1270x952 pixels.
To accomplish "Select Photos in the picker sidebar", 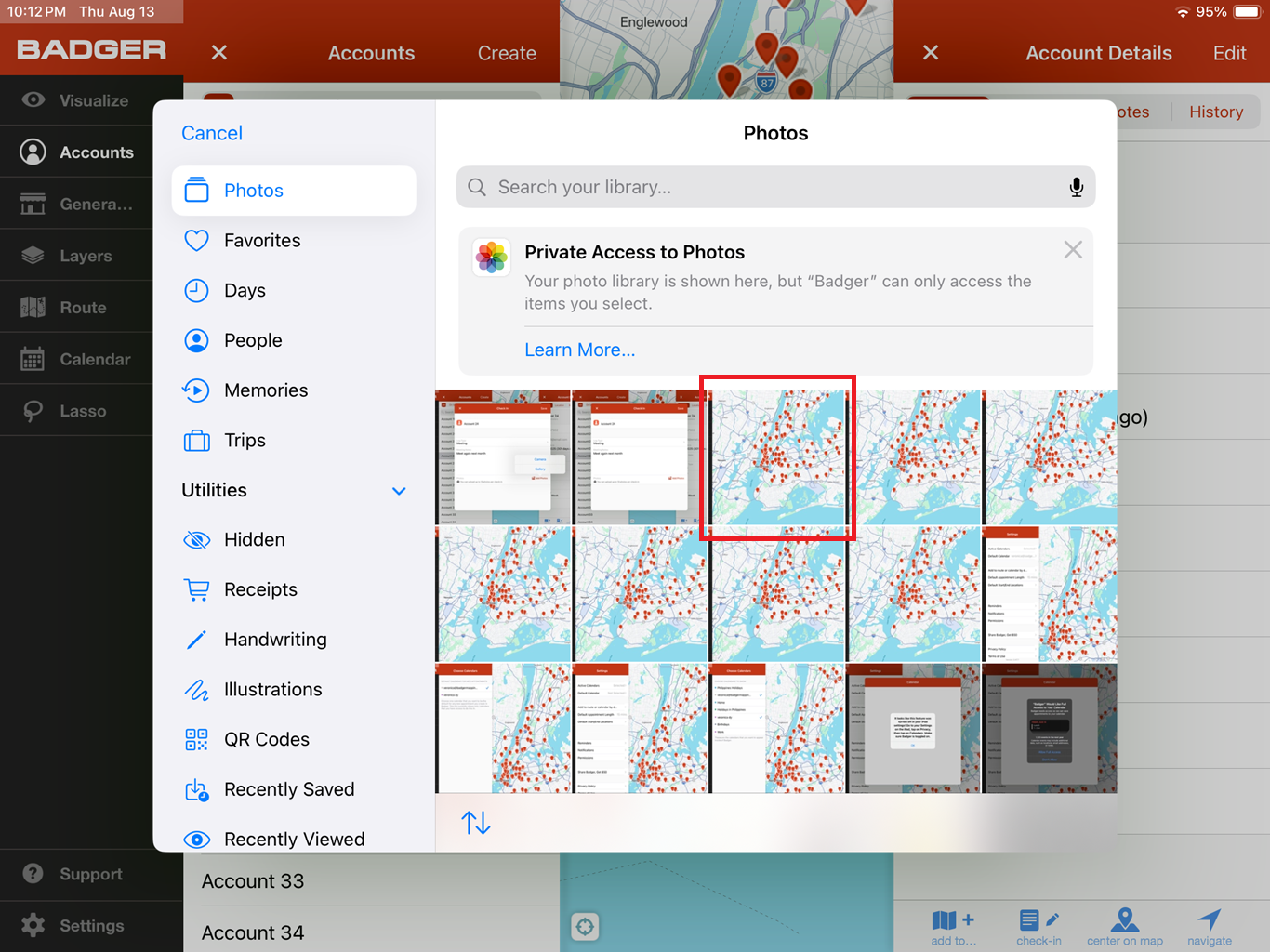I will click(294, 191).
